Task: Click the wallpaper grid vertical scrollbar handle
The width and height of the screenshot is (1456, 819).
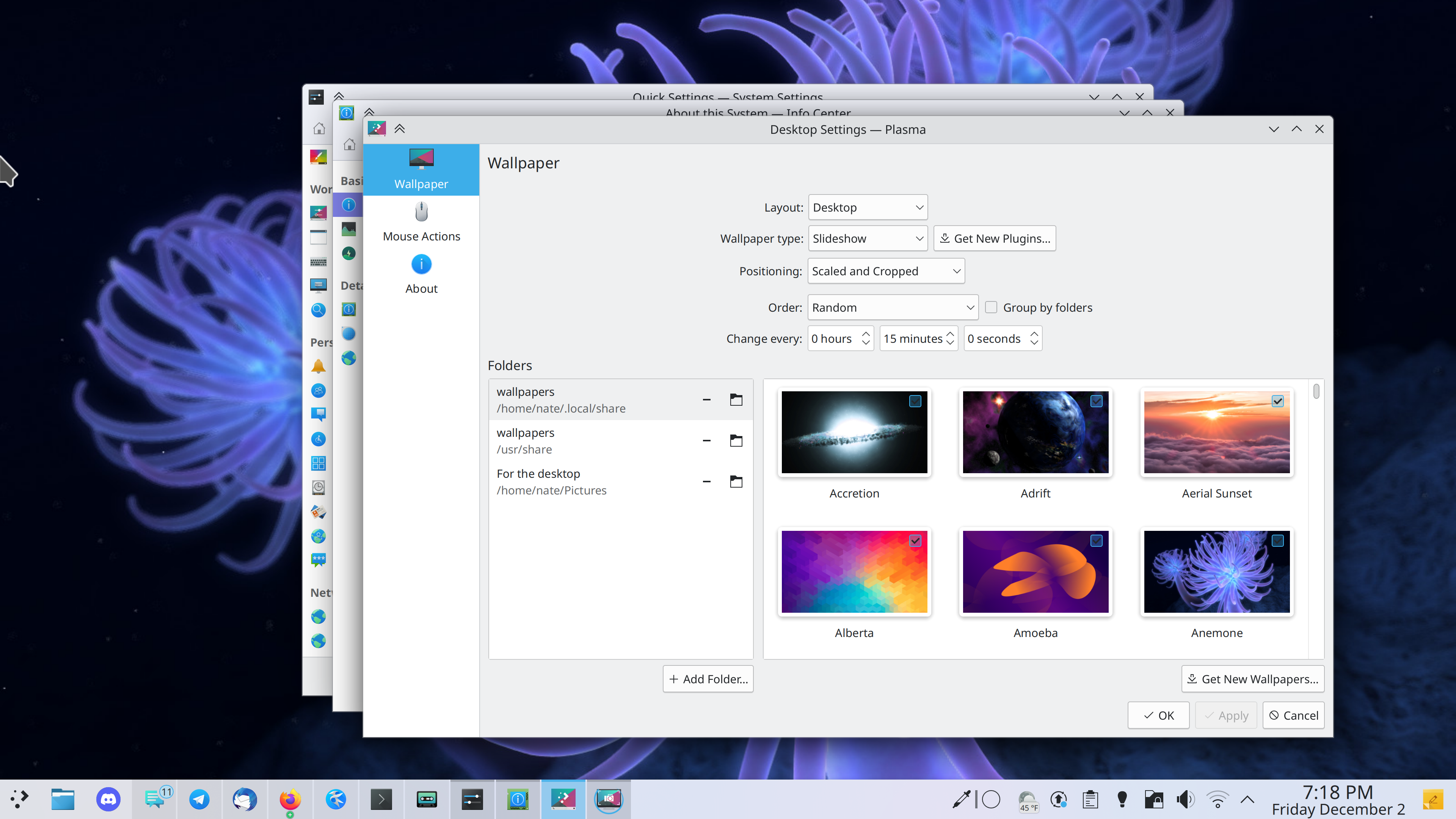Action: coord(1316,391)
